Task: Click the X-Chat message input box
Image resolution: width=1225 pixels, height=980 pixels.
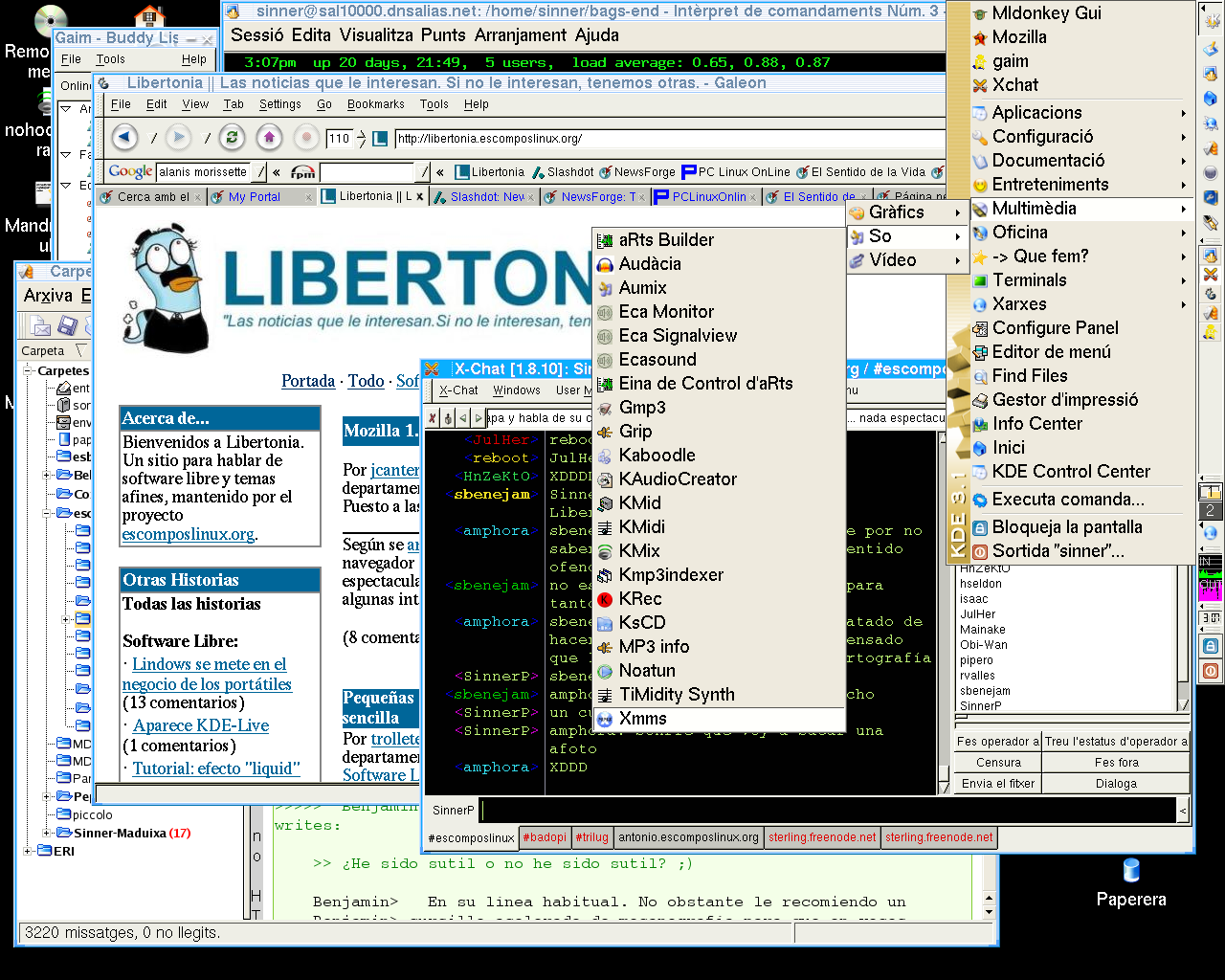Action: pos(829,811)
